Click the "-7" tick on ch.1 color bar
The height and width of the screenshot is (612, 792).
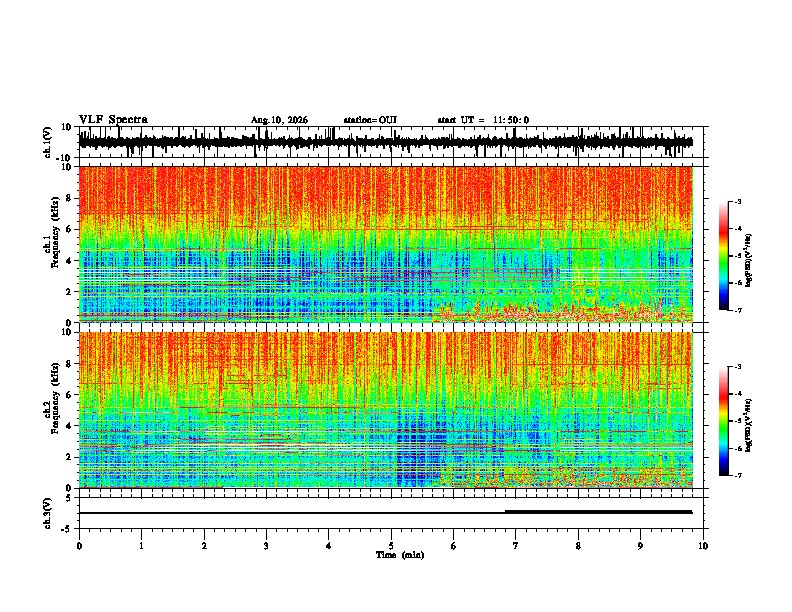pyautogui.click(x=738, y=311)
